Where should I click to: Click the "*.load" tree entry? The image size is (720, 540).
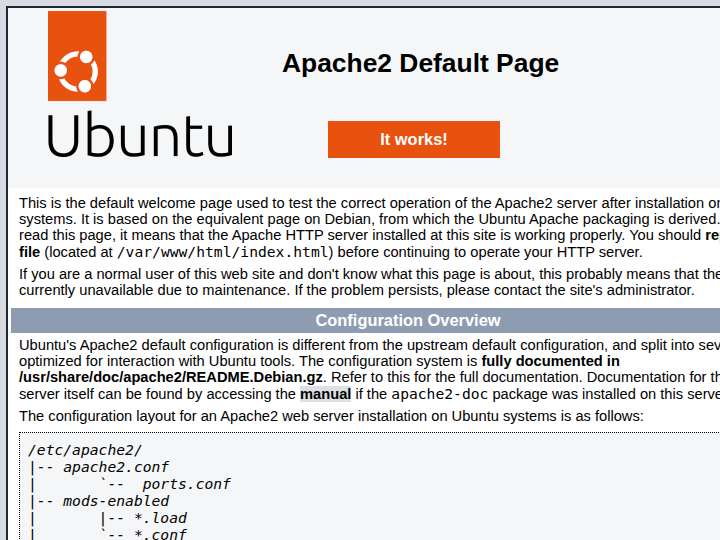tap(161, 518)
